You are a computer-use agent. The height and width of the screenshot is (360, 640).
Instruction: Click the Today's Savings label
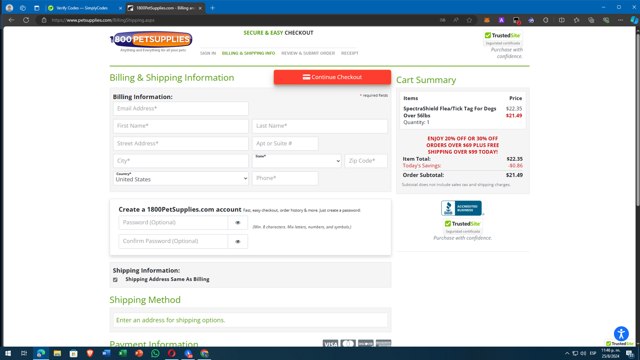tap(422, 166)
